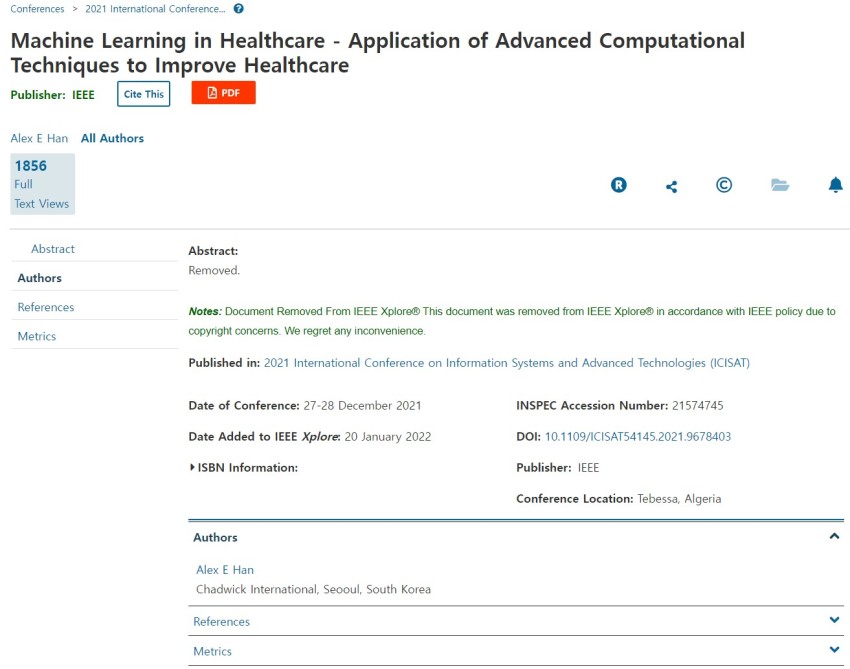This screenshot has height=669, width=850.
Task: Open the ICISAT conference Published in link
Action: pyautogui.click(x=507, y=363)
